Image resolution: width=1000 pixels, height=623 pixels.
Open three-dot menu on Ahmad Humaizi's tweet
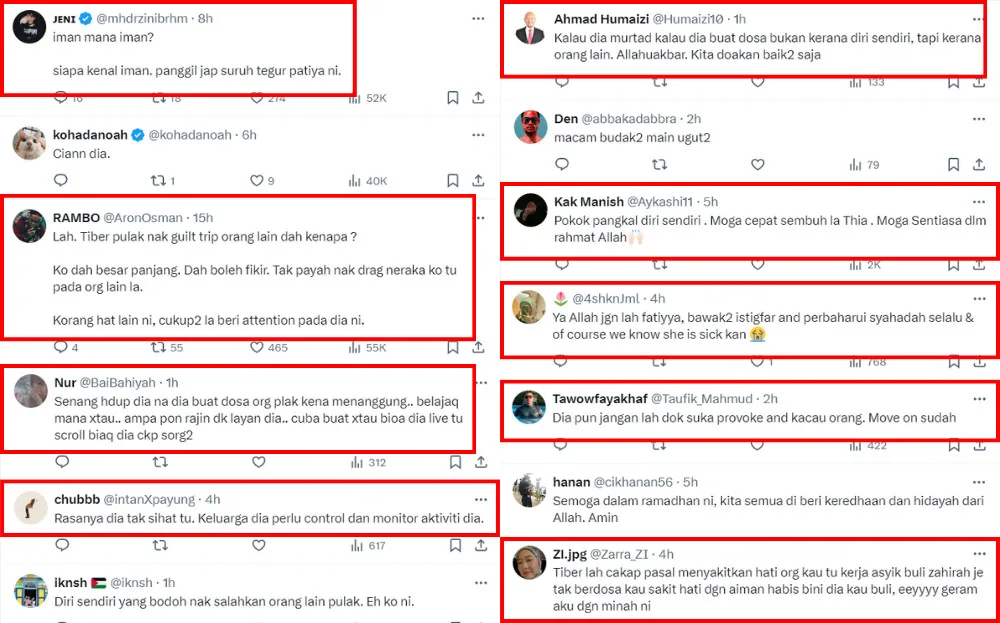click(979, 19)
